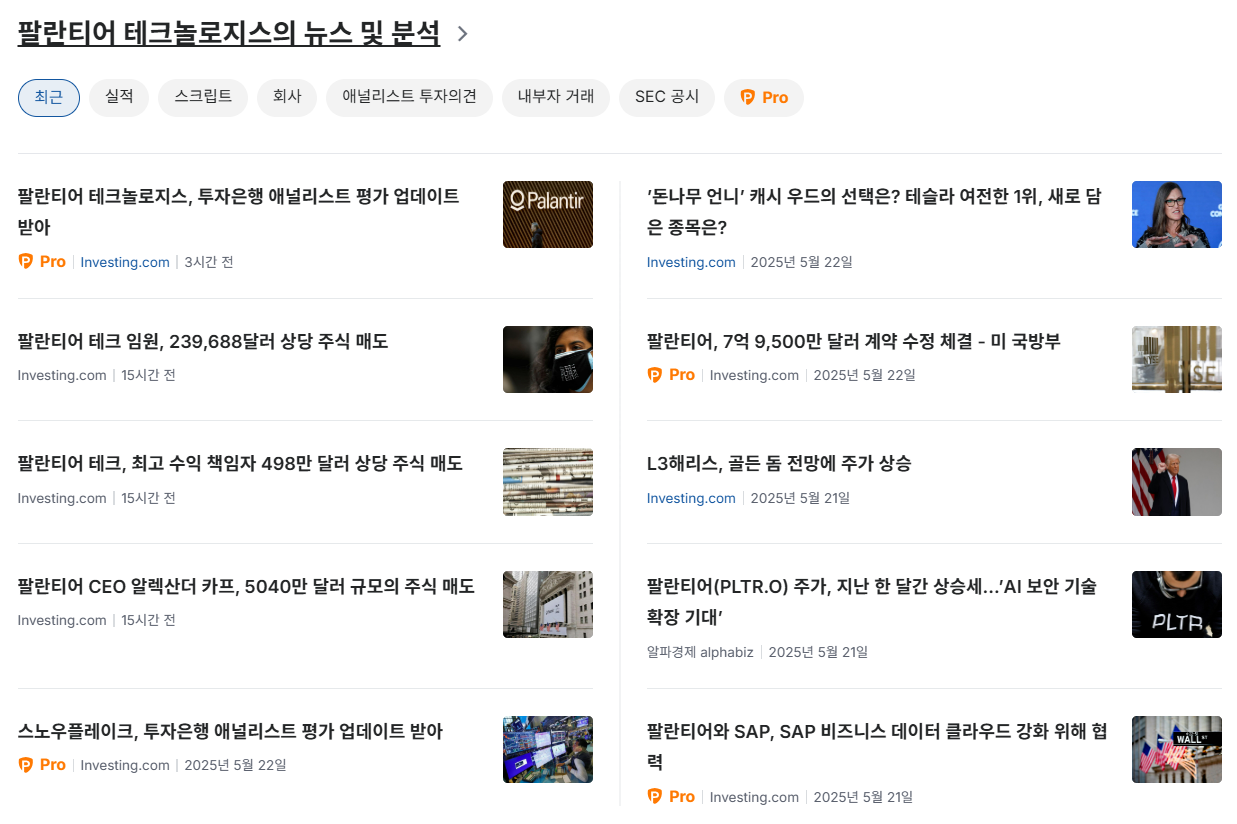Click newspaper stack thumbnail image
Image resolution: width=1237 pixels, height=824 pixels.
[548, 482]
